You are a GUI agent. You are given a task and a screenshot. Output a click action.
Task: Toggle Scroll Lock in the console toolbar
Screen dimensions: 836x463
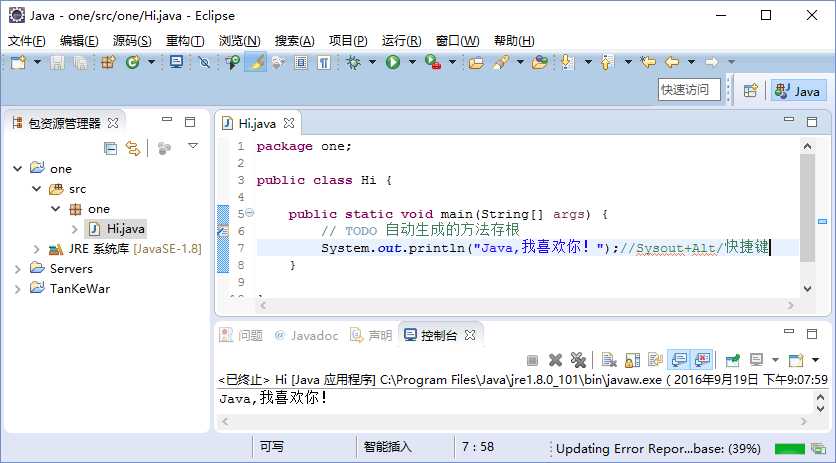[632, 360]
